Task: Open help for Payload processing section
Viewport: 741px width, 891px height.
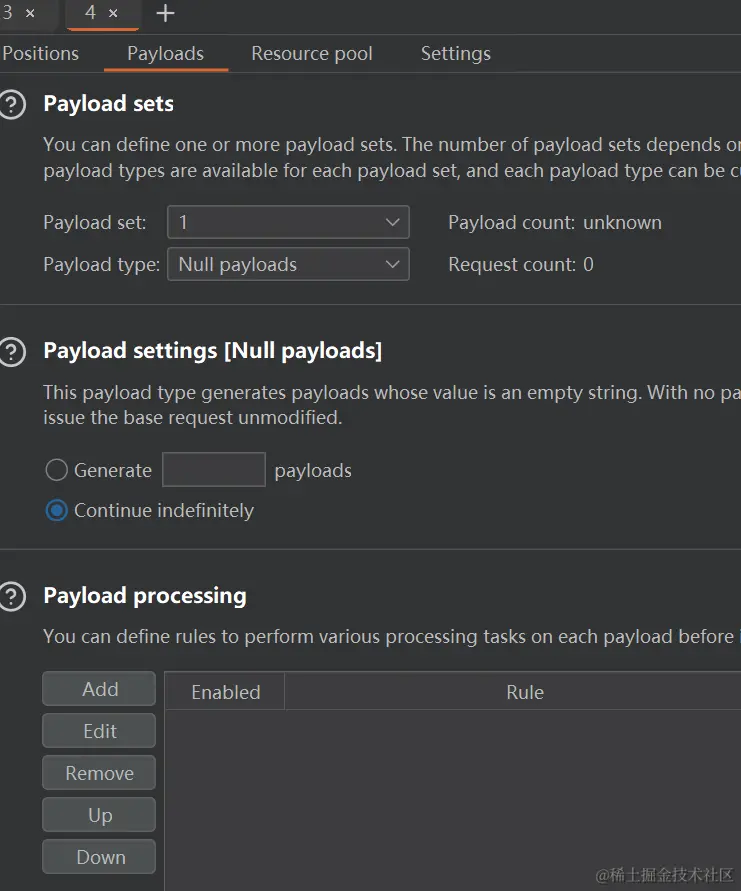Action: pyautogui.click(x=12, y=597)
